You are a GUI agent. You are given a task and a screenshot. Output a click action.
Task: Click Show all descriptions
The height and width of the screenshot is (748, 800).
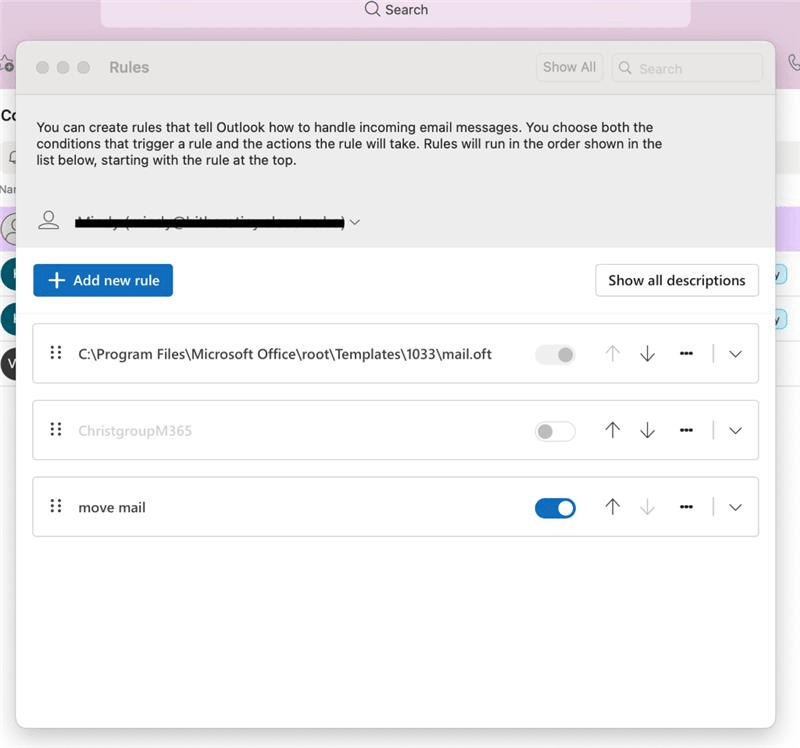coord(676,280)
